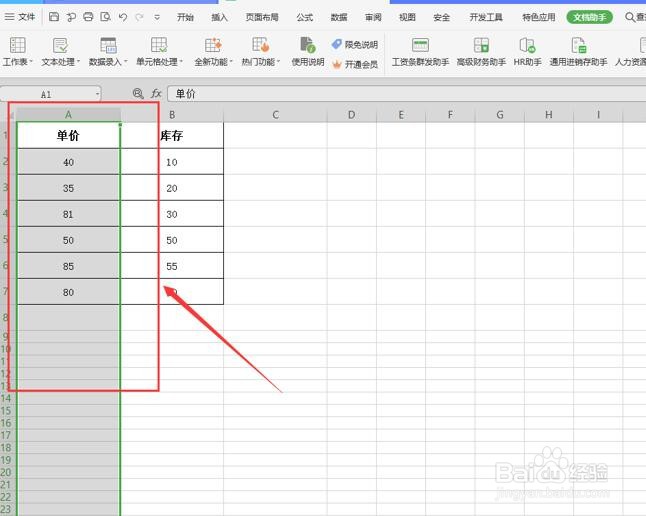Click the Print Preview icon

tap(105, 17)
